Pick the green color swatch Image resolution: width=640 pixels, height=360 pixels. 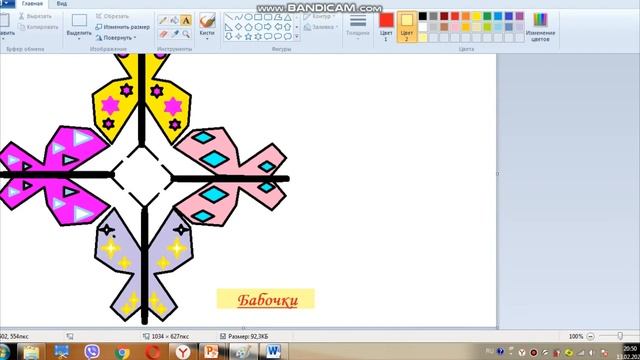pyautogui.click(x=487, y=16)
